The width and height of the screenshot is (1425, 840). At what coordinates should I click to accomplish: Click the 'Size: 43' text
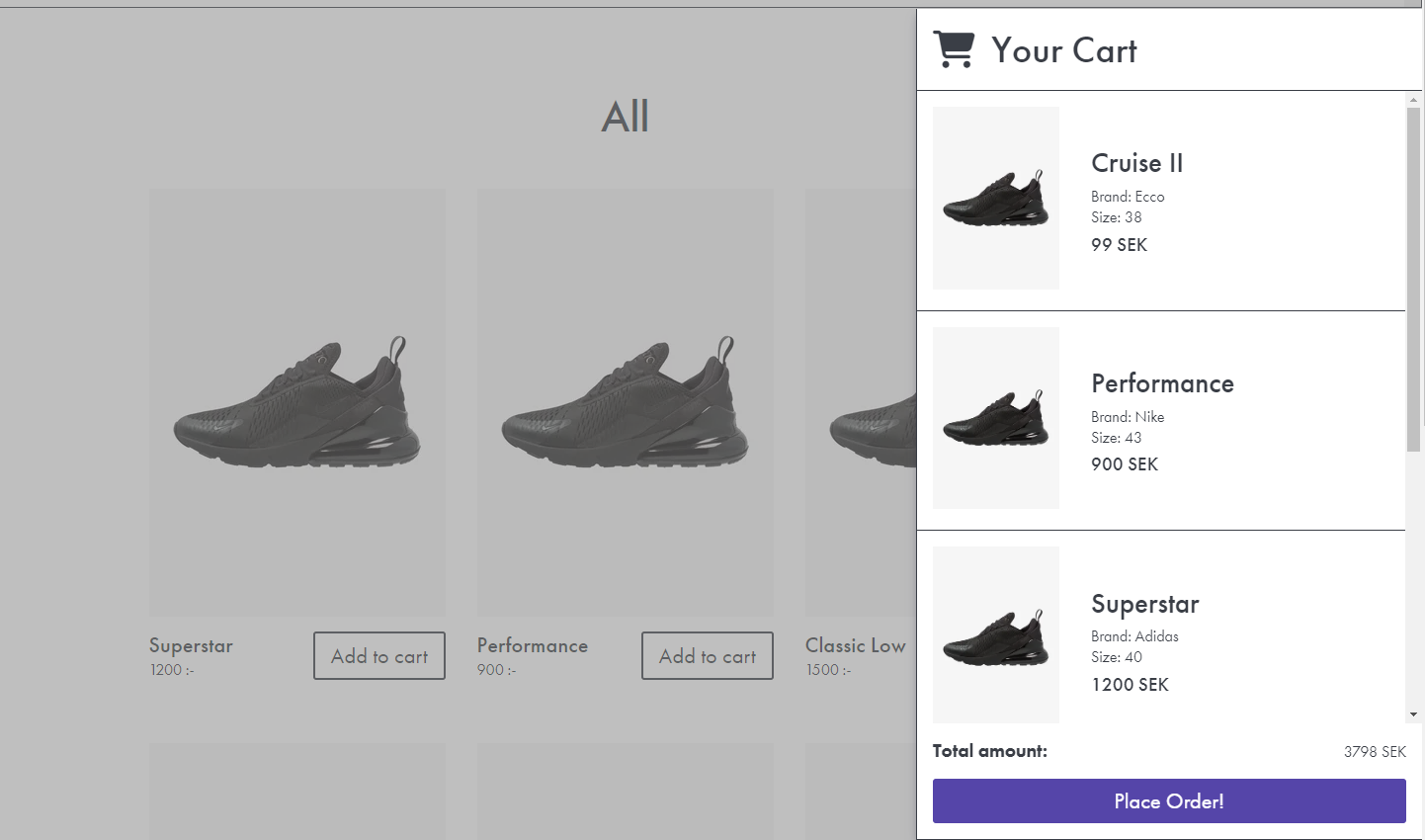(1117, 438)
